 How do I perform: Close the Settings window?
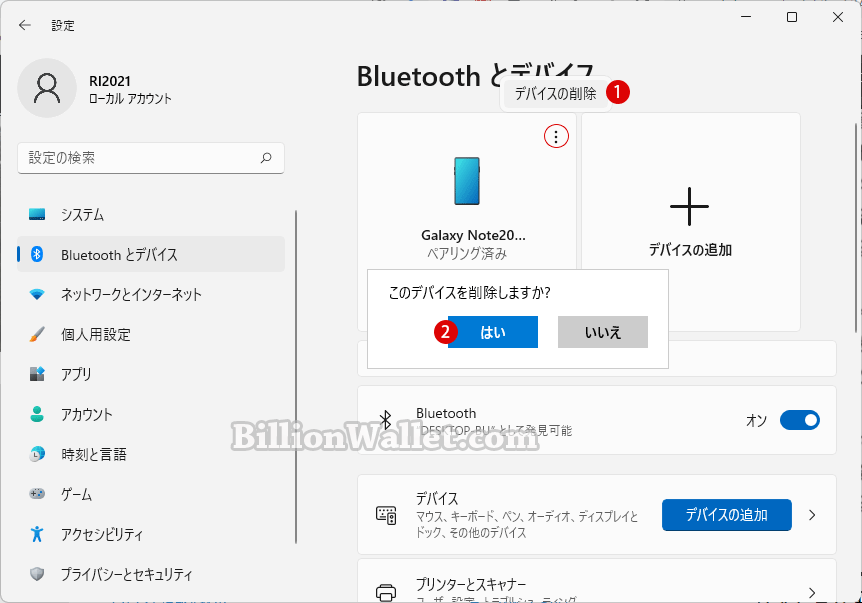point(838,17)
